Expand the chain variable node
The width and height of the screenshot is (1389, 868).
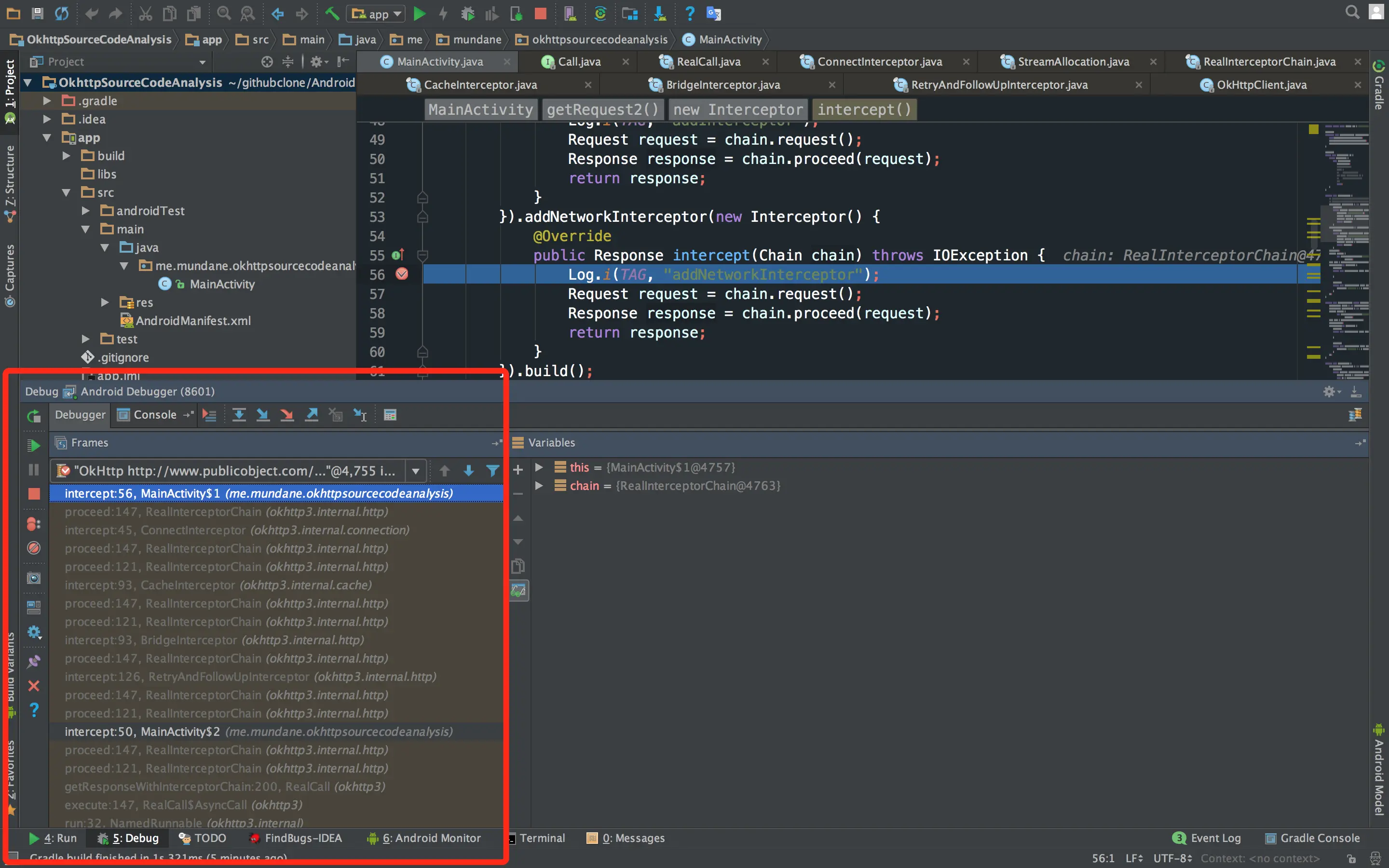(539, 486)
